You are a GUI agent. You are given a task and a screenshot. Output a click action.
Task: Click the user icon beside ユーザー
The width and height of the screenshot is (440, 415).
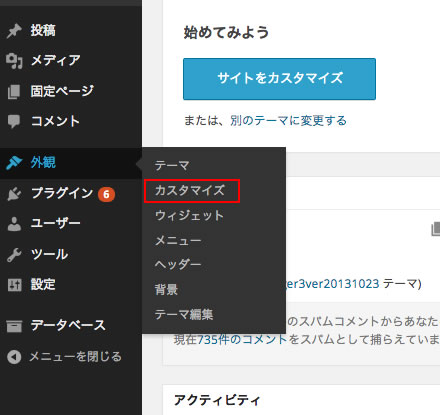(14, 223)
